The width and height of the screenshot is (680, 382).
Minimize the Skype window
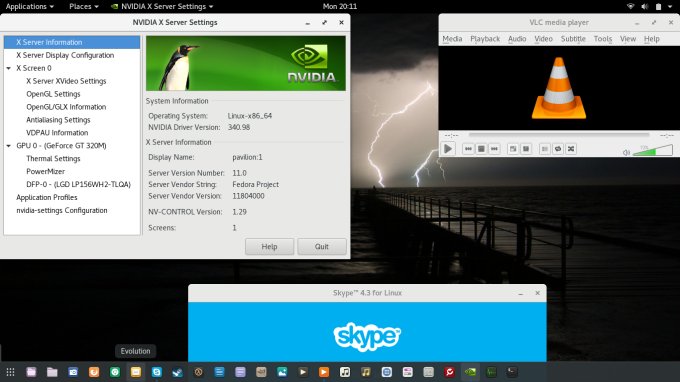coord(520,294)
